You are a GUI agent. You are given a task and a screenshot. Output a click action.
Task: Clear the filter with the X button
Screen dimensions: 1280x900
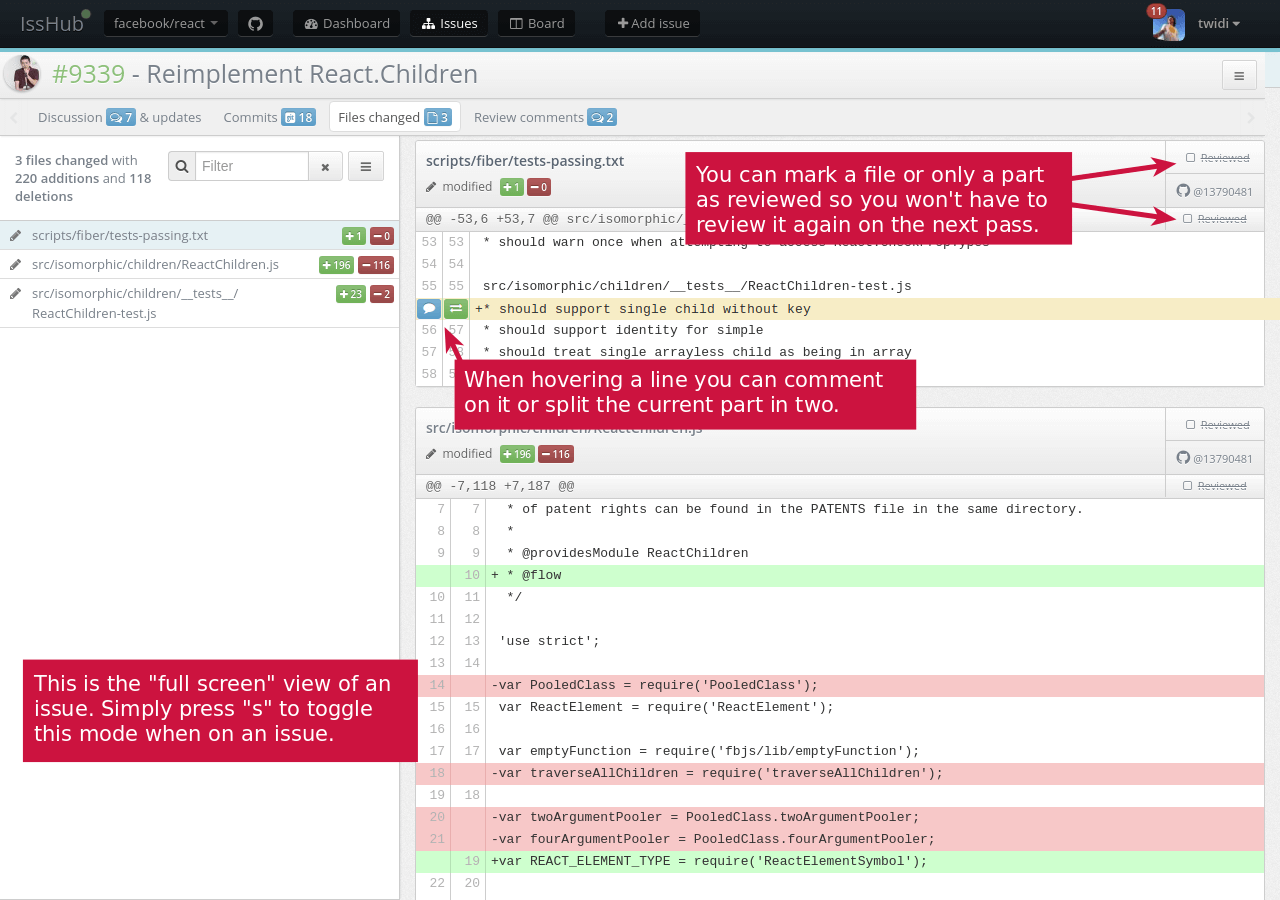pyautogui.click(x=325, y=167)
